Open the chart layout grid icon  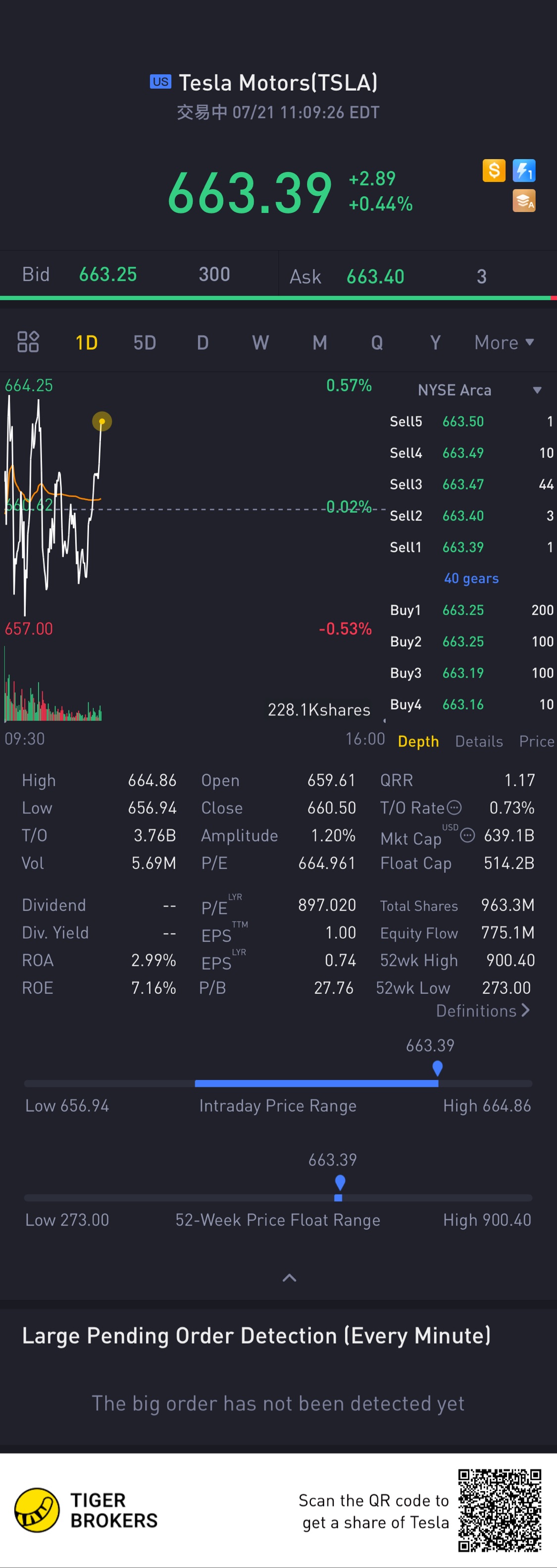pos(28,342)
